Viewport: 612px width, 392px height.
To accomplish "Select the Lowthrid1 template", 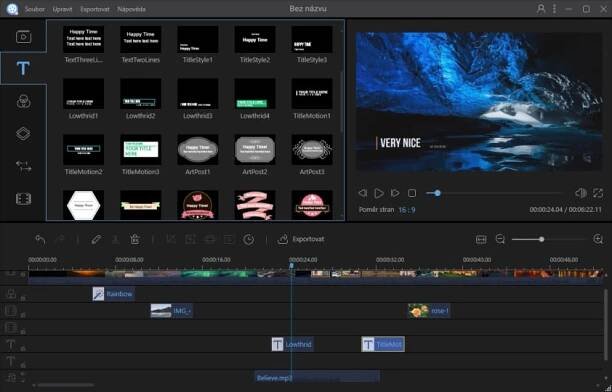I will pos(84,94).
